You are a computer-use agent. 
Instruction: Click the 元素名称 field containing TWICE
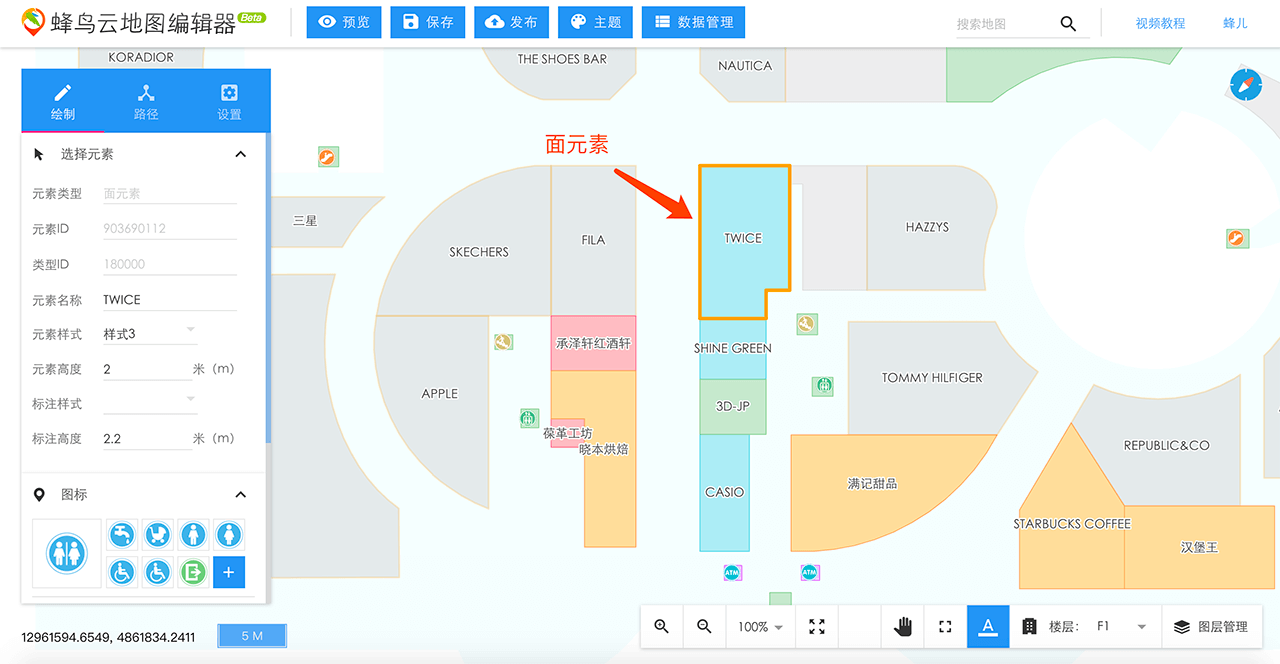170,300
